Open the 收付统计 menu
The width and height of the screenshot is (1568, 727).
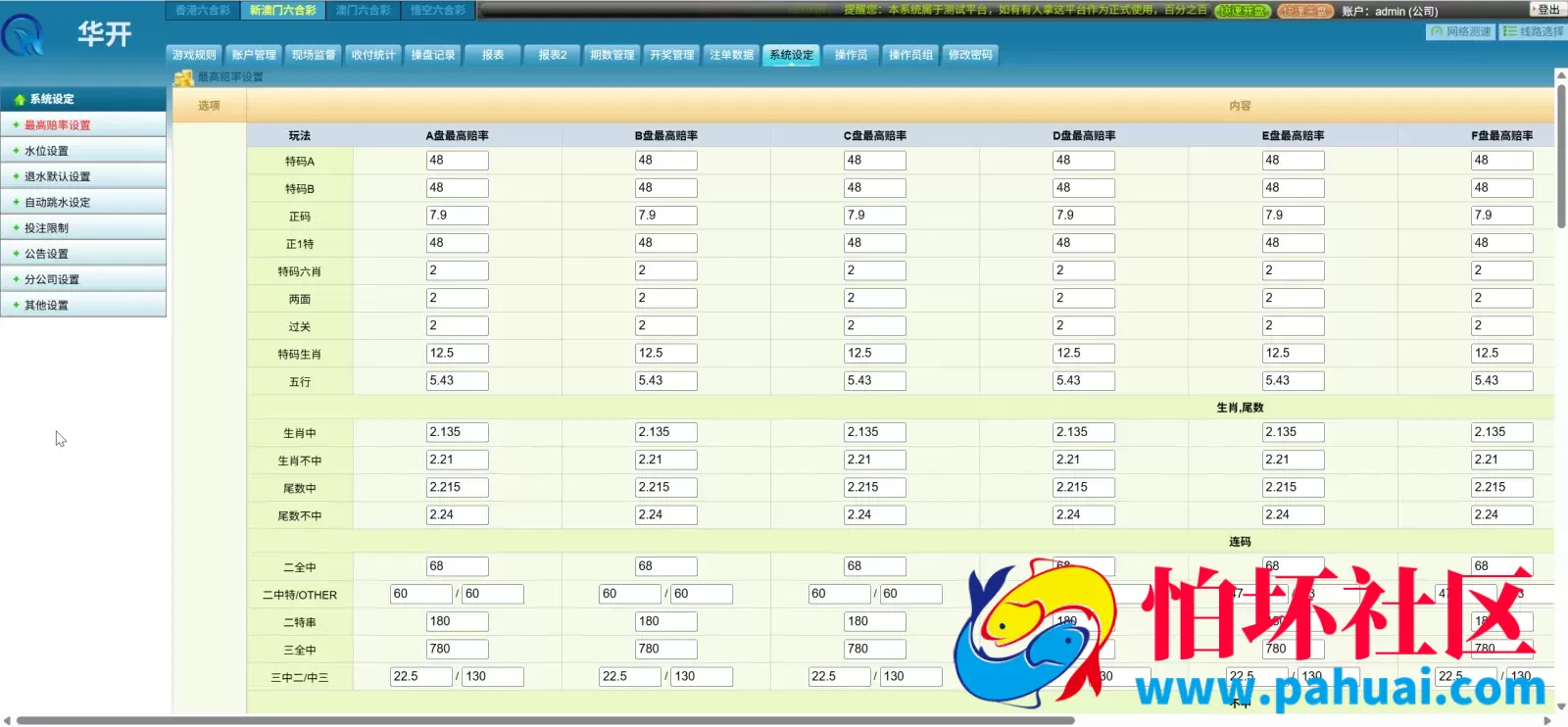pos(373,55)
